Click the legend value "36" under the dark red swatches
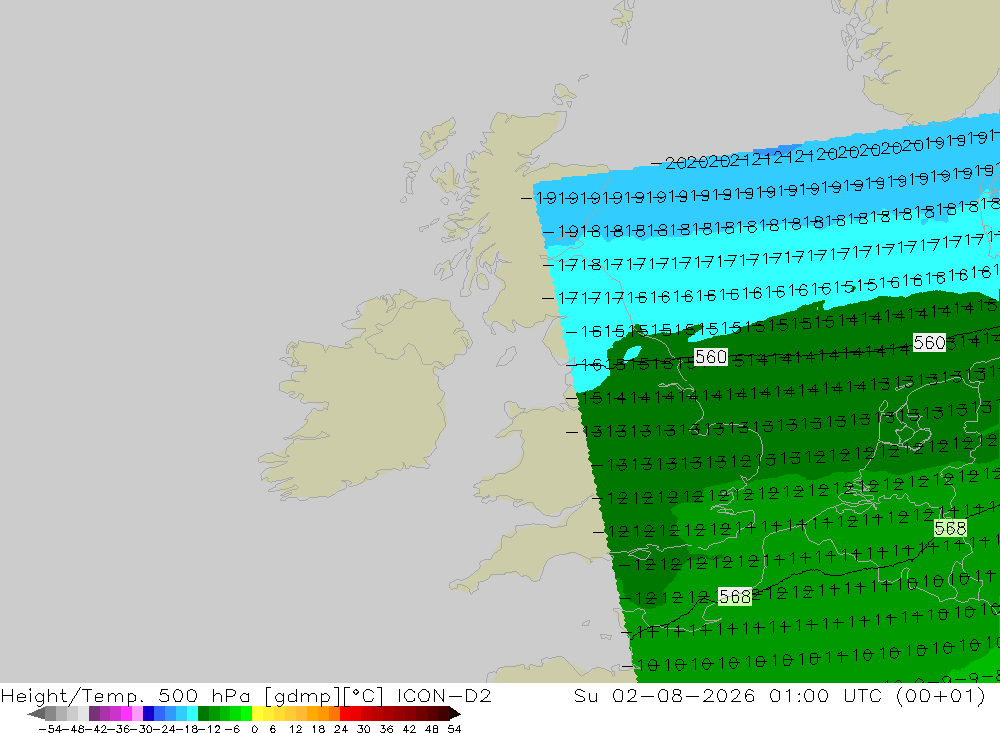Screen dimensions: 1000x733 pos(386,729)
